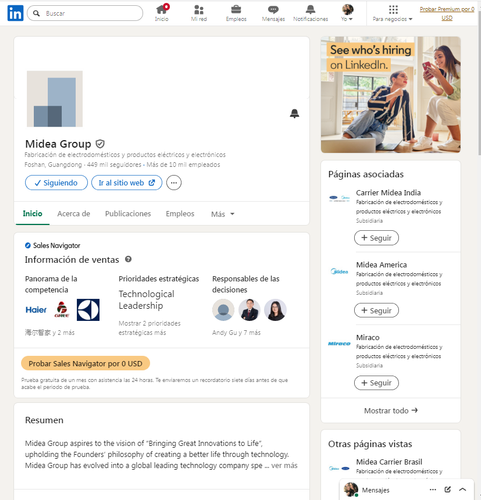Viewport: 481px width, 500px height.
Task: Click the Midea Carrier Brasil logo
Action: (339, 468)
